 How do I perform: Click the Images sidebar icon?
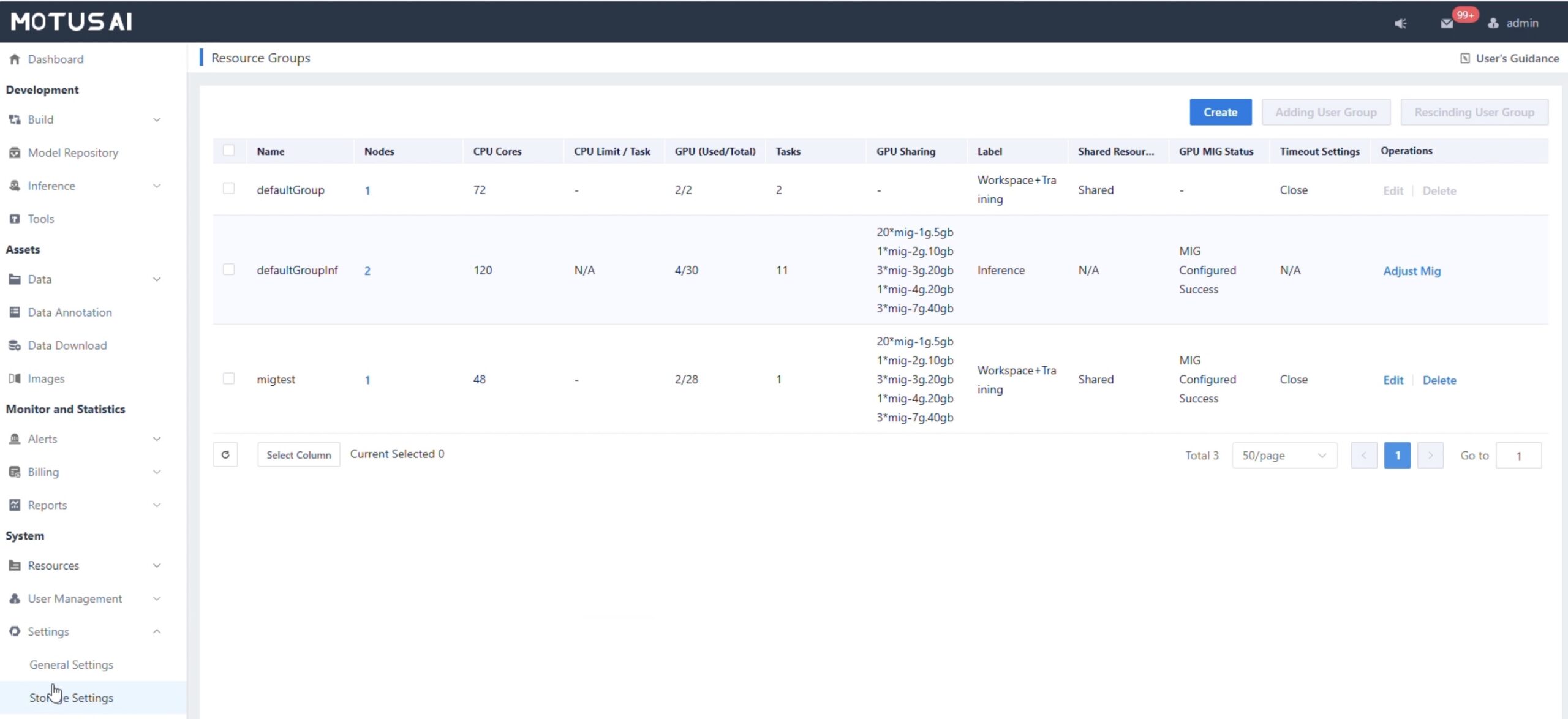click(15, 378)
